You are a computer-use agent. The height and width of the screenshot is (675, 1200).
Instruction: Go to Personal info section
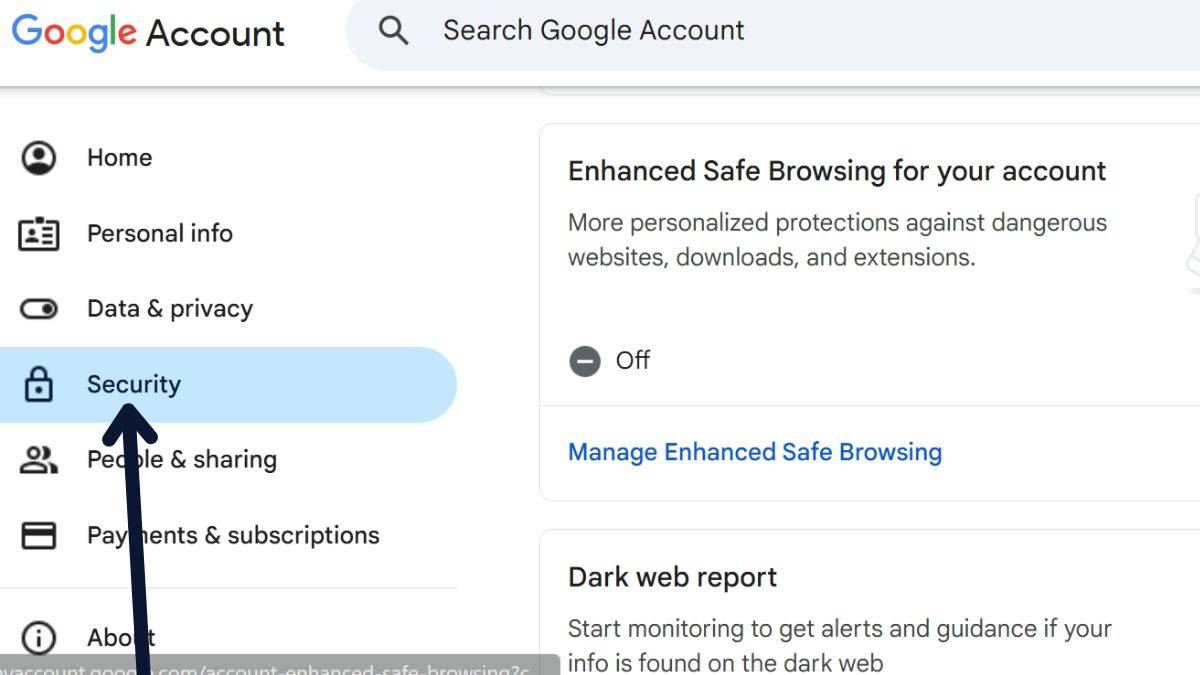click(159, 234)
